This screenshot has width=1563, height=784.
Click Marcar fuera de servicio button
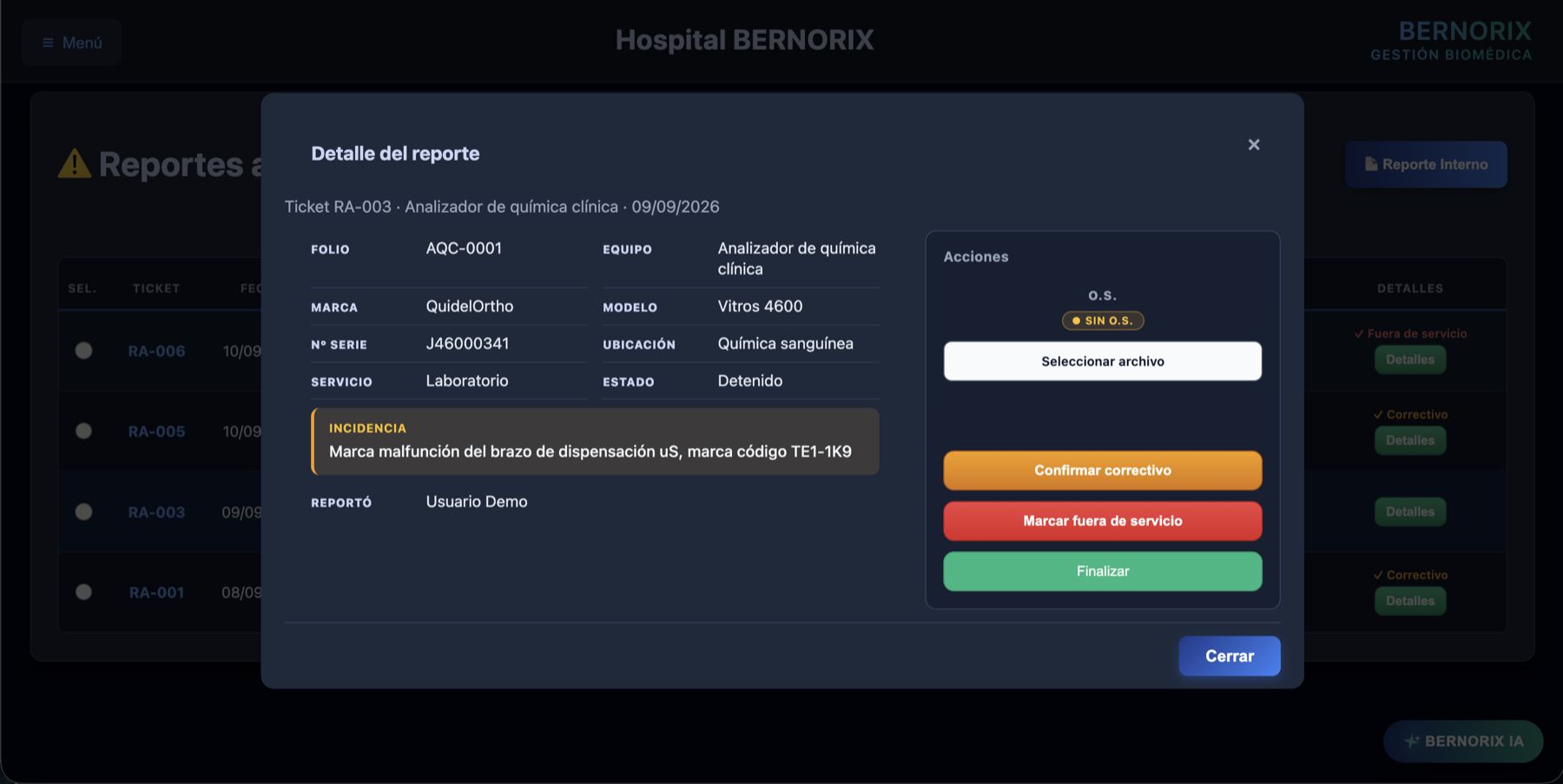click(x=1103, y=521)
